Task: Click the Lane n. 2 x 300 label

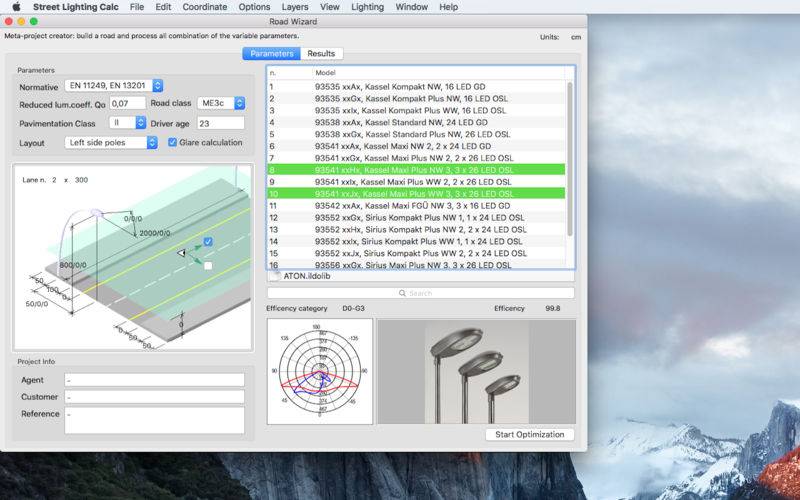Action: pos(55,180)
